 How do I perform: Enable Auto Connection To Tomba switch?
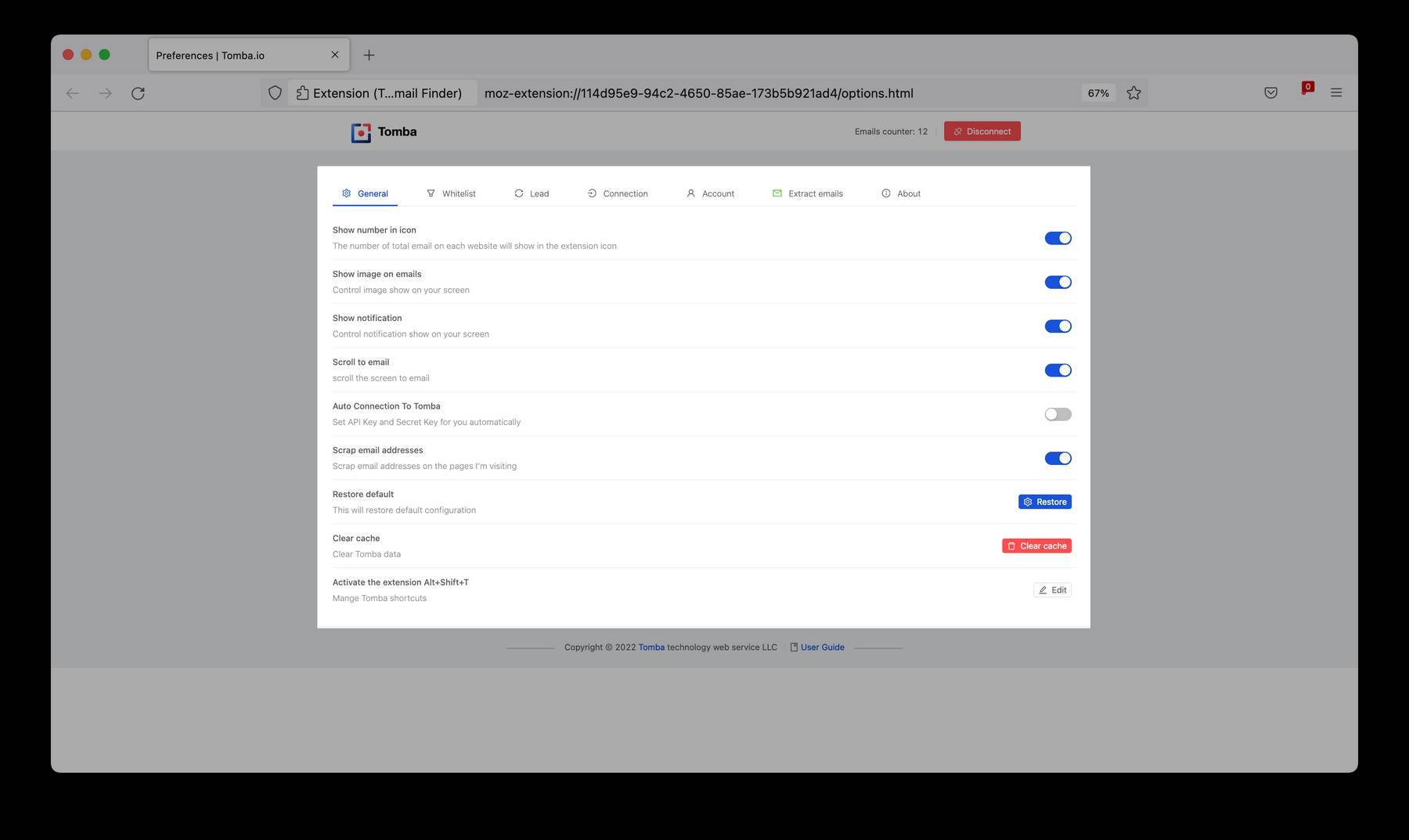1058,414
